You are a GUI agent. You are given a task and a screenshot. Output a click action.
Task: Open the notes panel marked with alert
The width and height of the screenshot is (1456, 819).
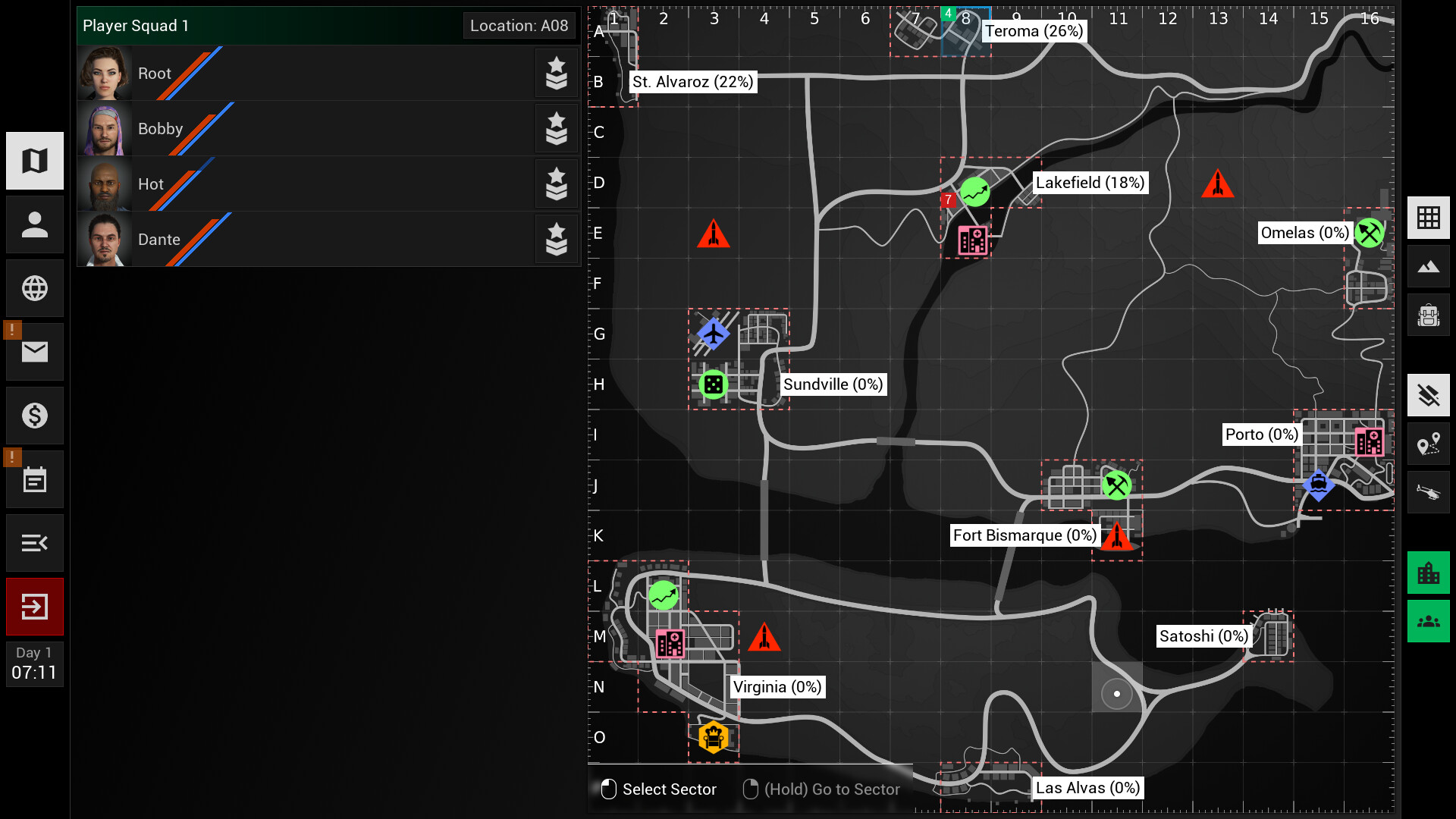click(x=34, y=479)
